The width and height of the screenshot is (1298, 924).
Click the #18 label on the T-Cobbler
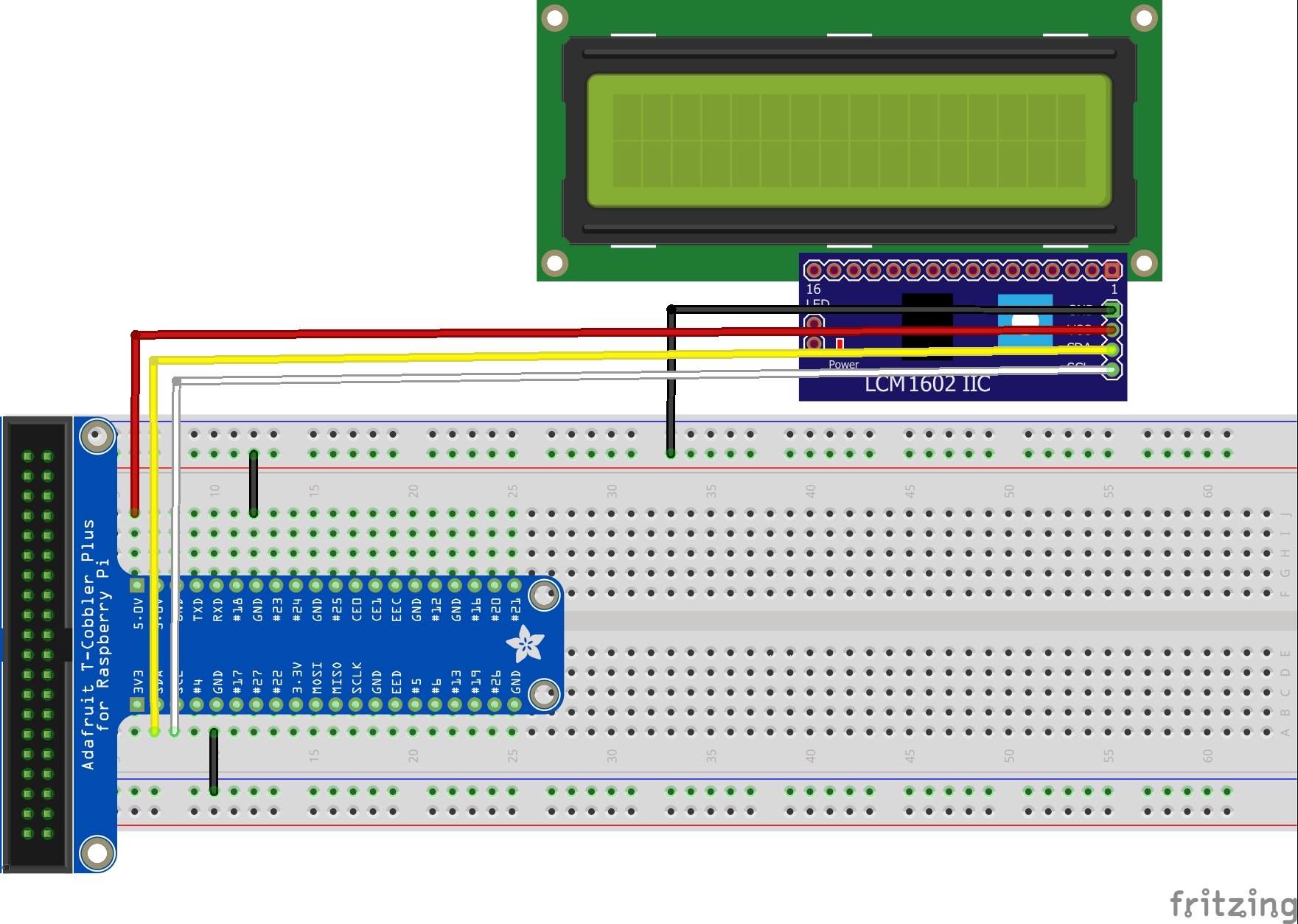237,609
